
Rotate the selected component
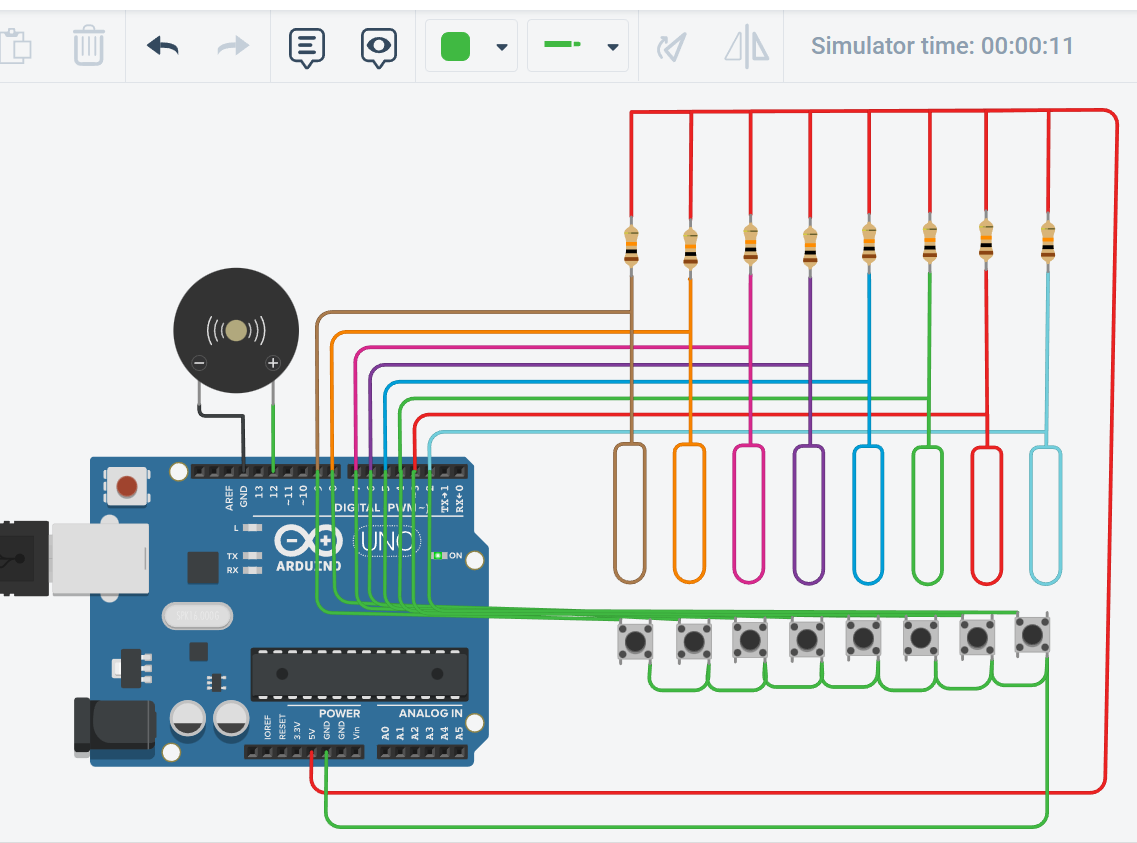(672, 45)
